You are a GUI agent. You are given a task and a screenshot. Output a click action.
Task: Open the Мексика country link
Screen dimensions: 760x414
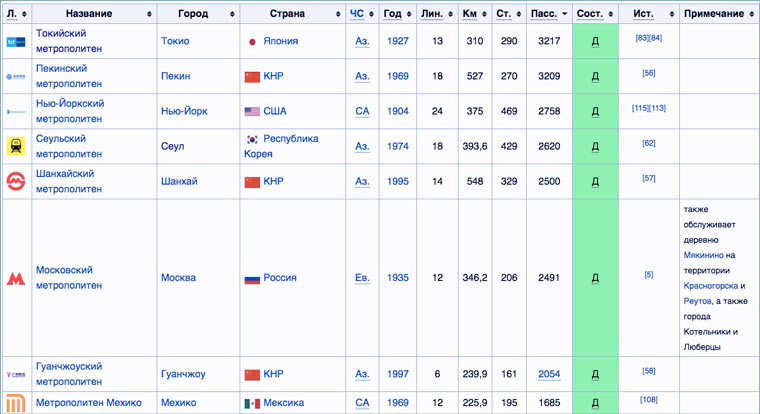[284, 403]
